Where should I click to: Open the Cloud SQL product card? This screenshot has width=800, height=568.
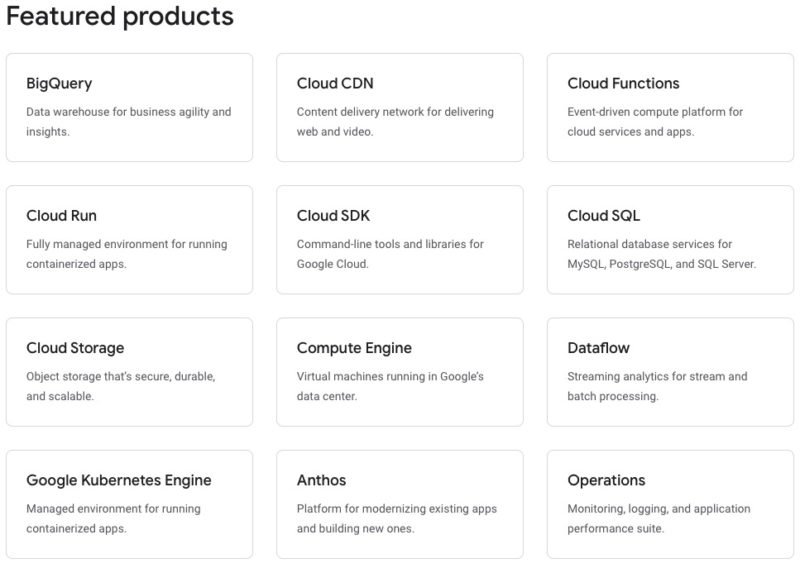click(670, 239)
